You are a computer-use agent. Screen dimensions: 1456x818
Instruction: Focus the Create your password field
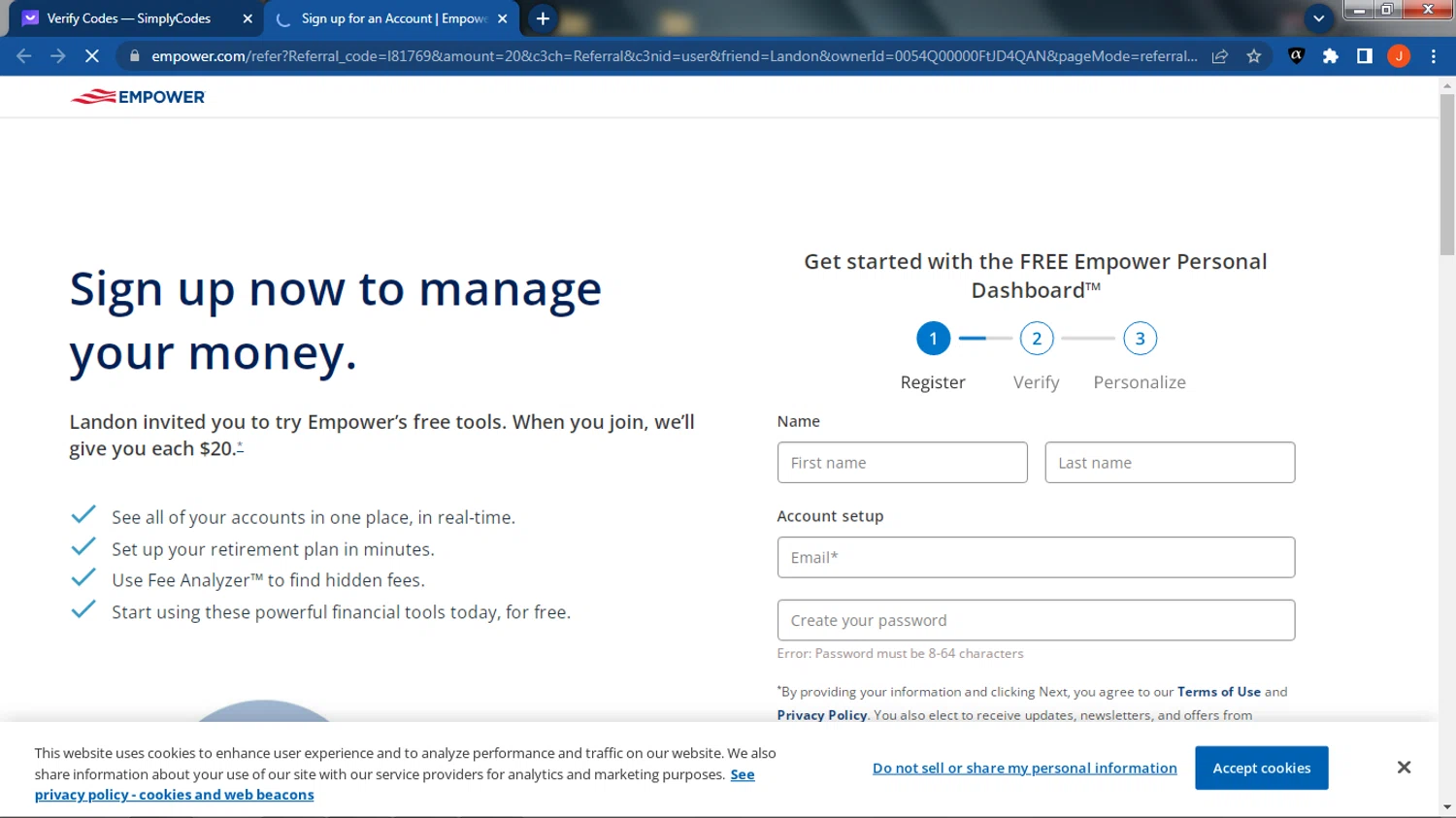coord(1036,620)
